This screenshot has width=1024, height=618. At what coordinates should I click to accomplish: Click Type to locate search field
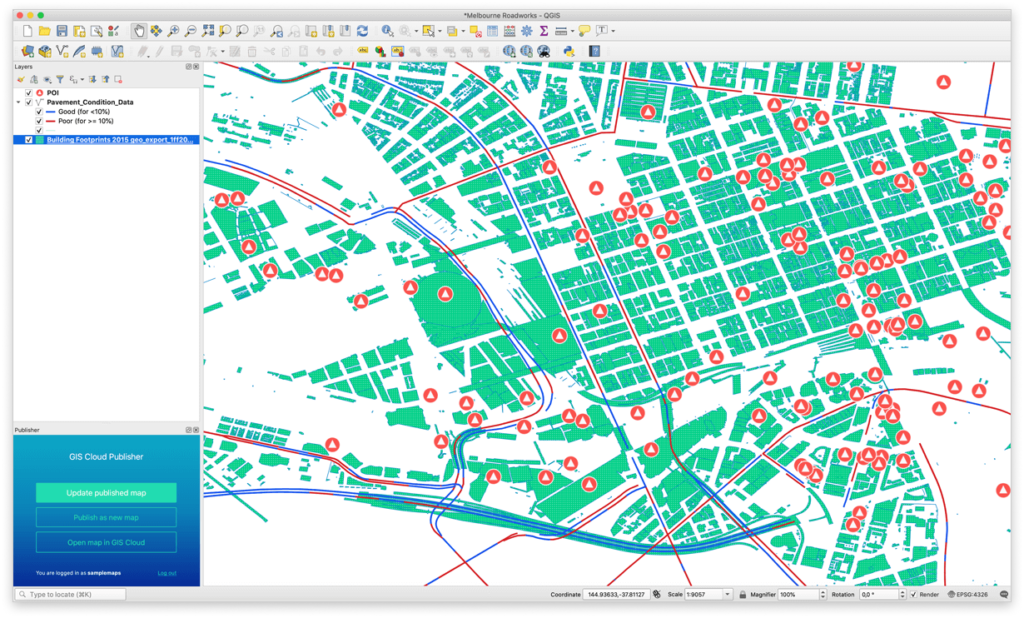[70, 594]
